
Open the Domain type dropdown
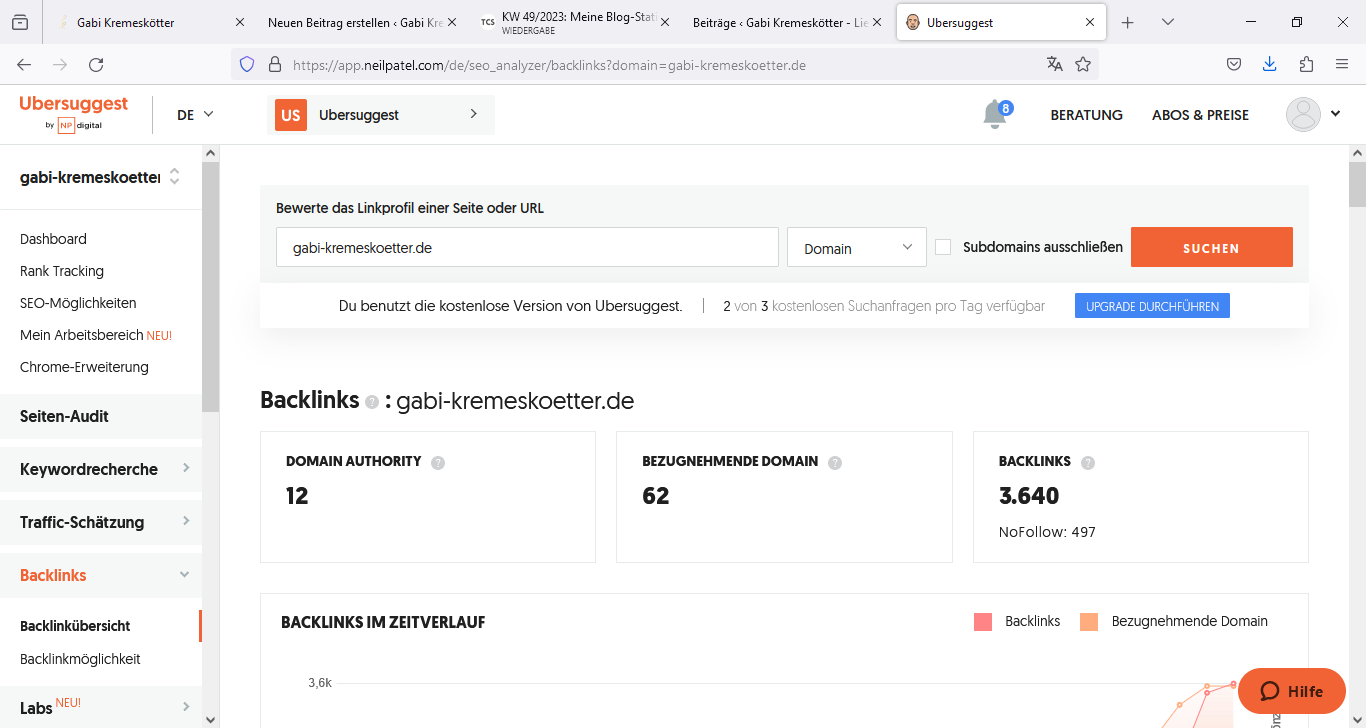(x=857, y=248)
